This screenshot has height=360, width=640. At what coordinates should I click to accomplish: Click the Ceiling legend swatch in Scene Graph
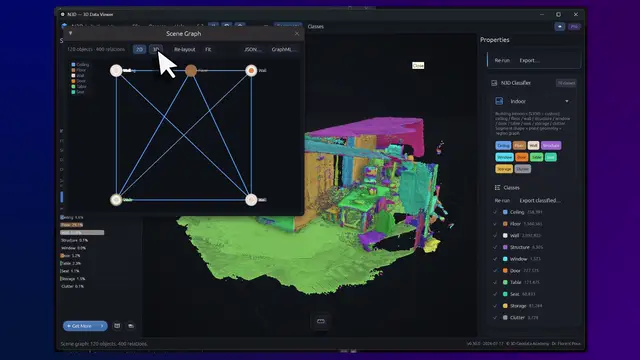point(73,64)
